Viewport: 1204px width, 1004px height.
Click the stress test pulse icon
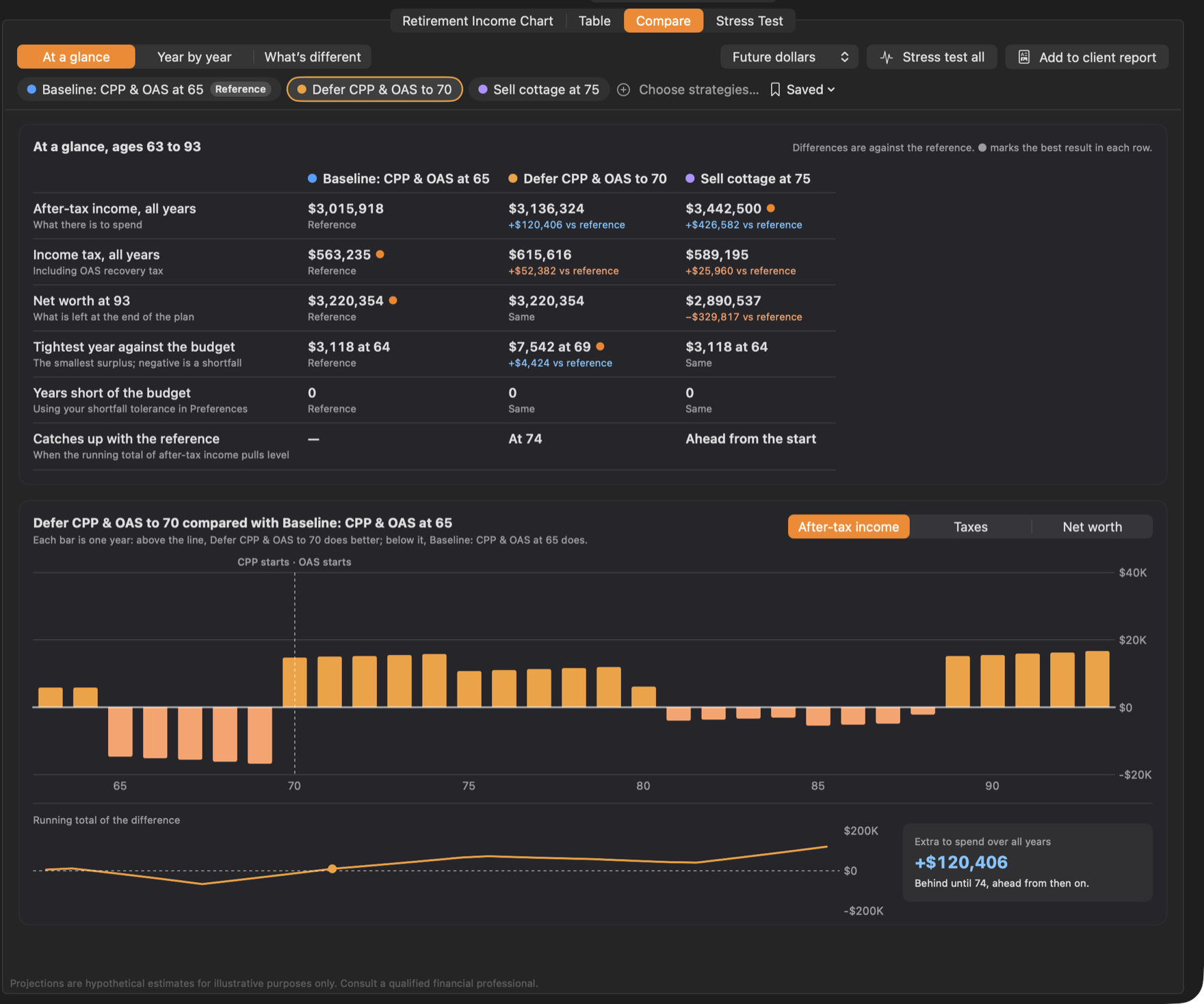coord(887,57)
